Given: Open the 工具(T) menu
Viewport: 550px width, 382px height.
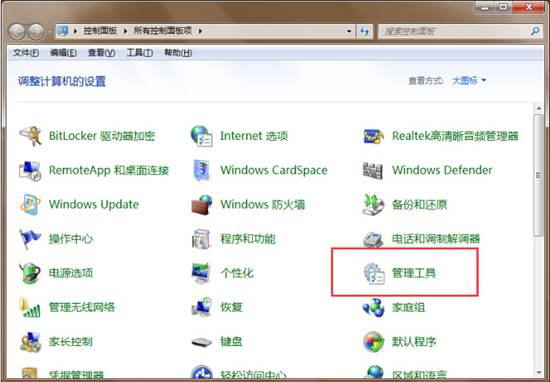Looking at the screenshot, I should 140,53.
